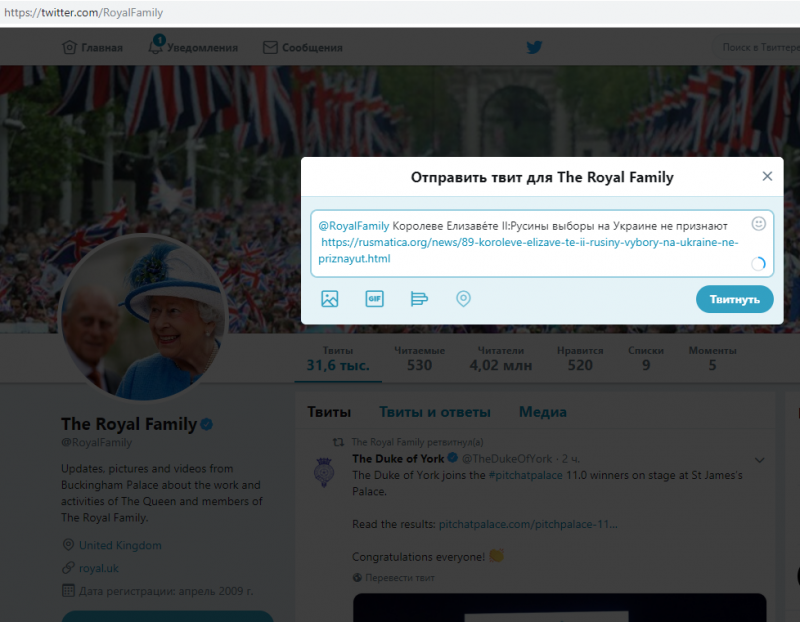This screenshot has width=800, height=622.
Task: Open Уведомления bell icon
Action: pos(155,46)
